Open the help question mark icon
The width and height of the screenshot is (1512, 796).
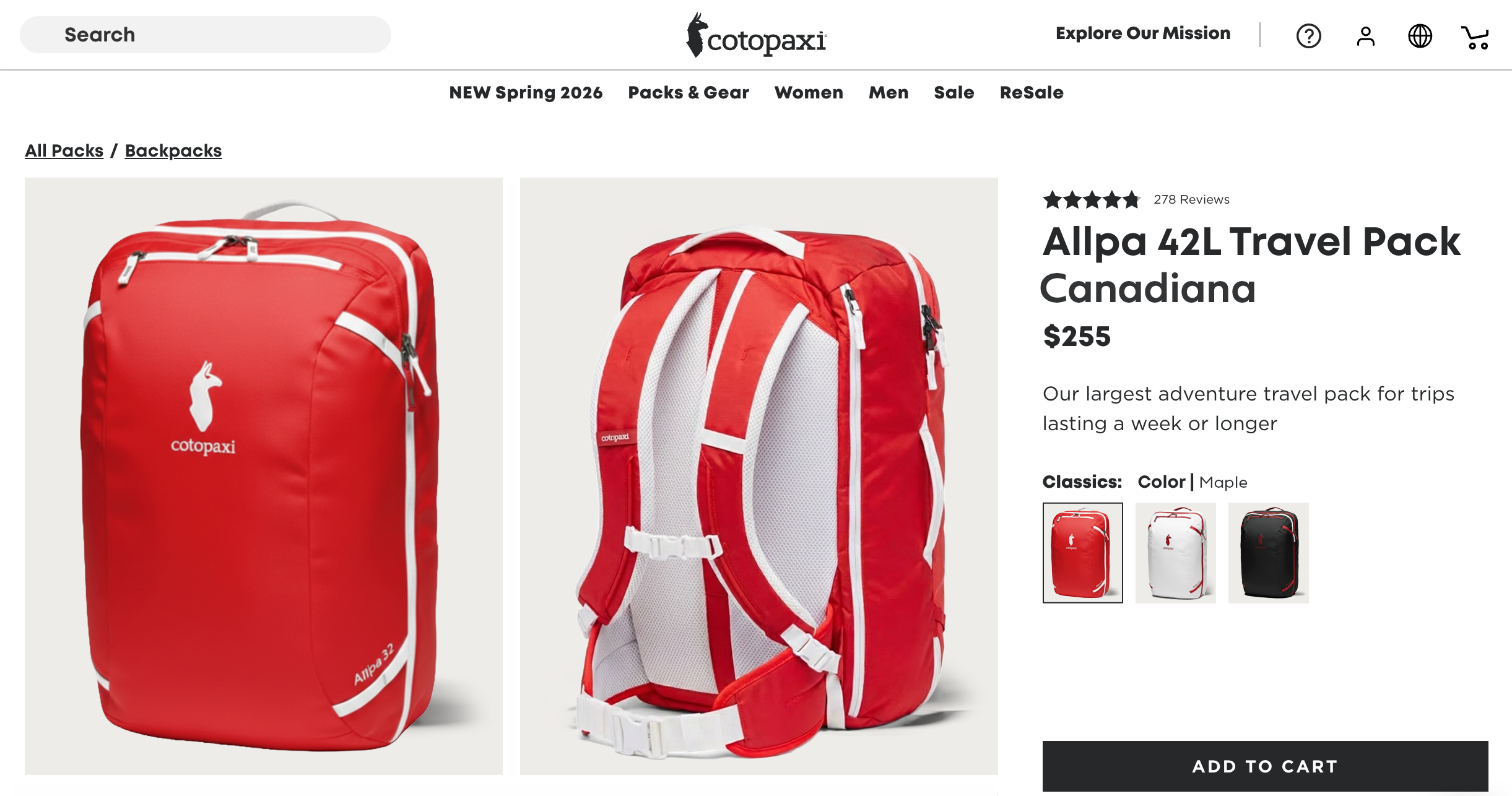click(x=1308, y=36)
